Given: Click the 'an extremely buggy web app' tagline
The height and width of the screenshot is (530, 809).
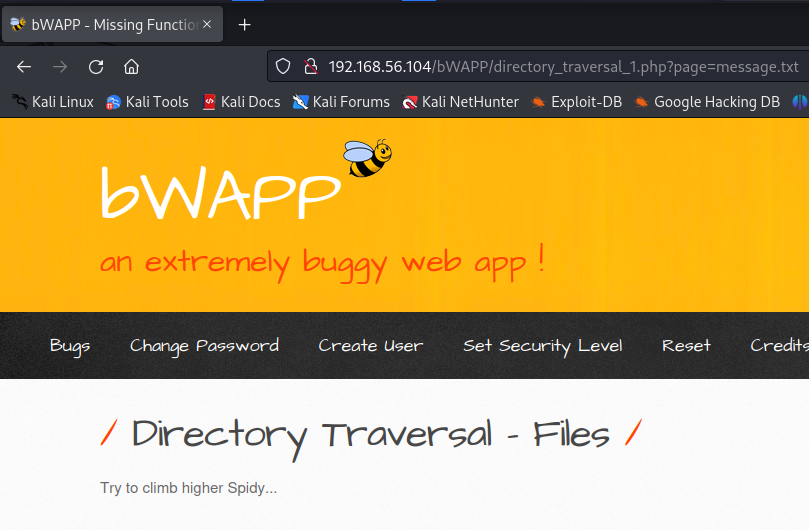Looking at the screenshot, I should (x=322, y=263).
